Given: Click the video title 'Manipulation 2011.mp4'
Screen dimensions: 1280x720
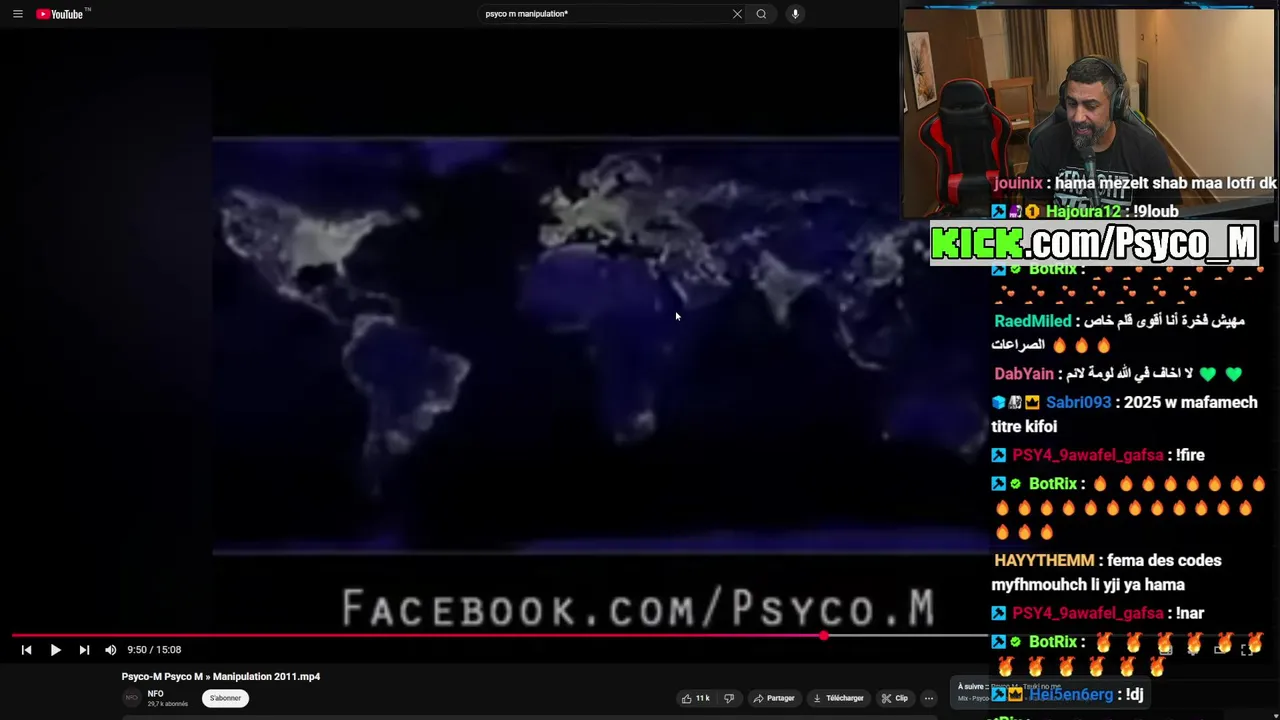Looking at the screenshot, I should (x=221, y=677).
